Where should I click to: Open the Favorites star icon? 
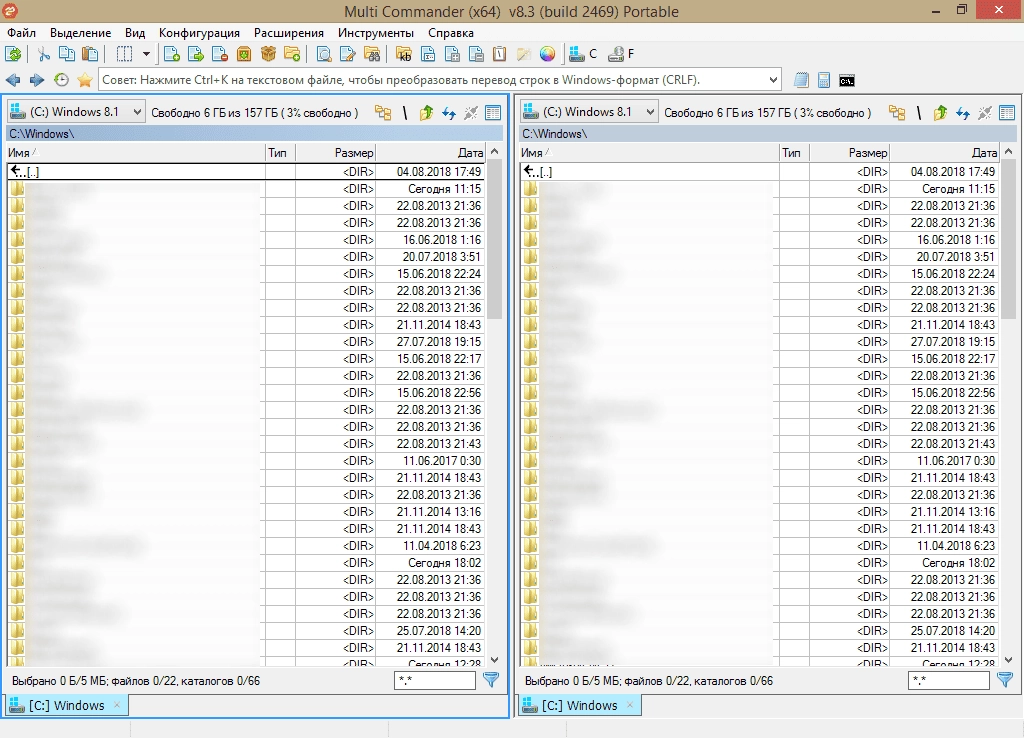(85, 80)
